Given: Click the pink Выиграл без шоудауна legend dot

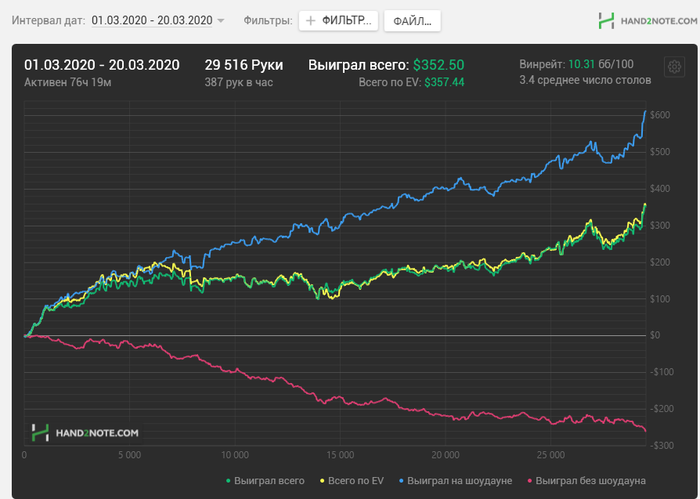Looking at the screenshot, I should 529,481.
